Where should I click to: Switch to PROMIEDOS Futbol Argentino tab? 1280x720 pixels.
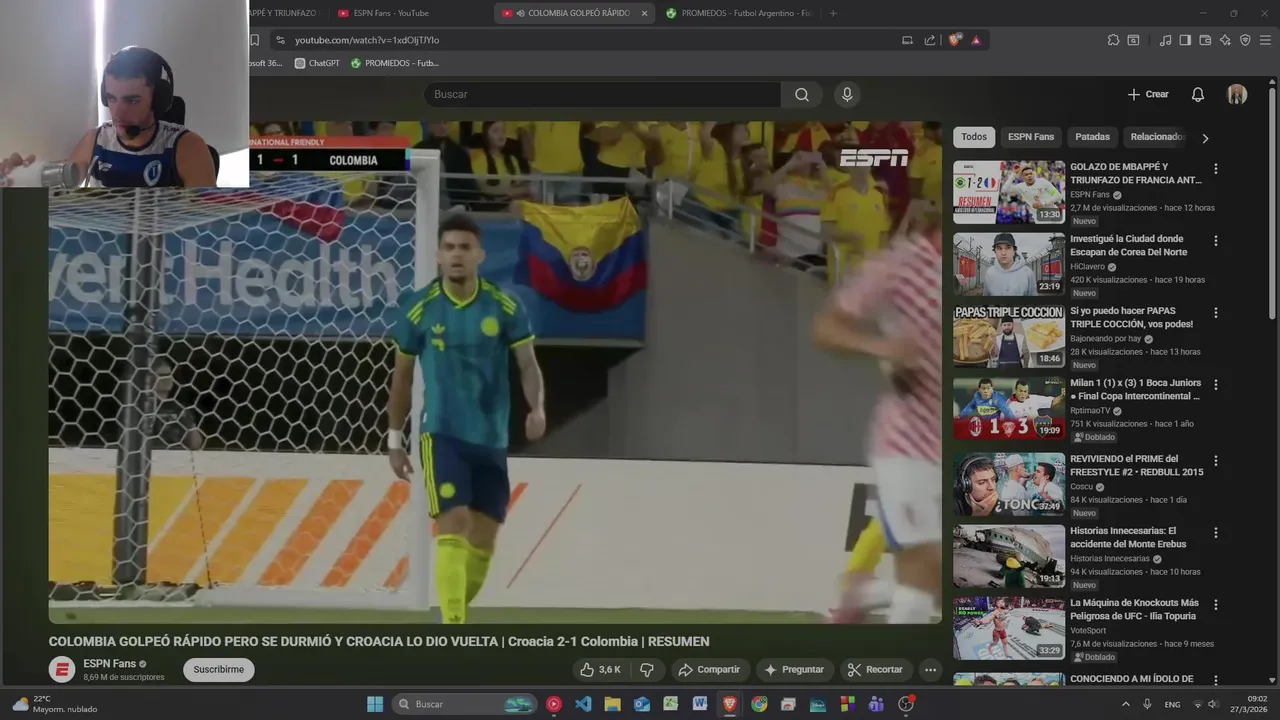[739, 13]
